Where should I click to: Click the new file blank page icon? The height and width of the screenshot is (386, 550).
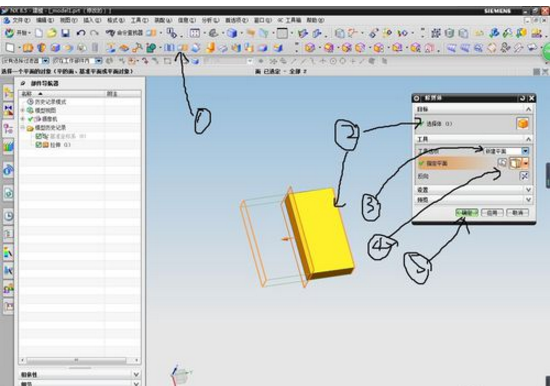(x=39, y=33)
